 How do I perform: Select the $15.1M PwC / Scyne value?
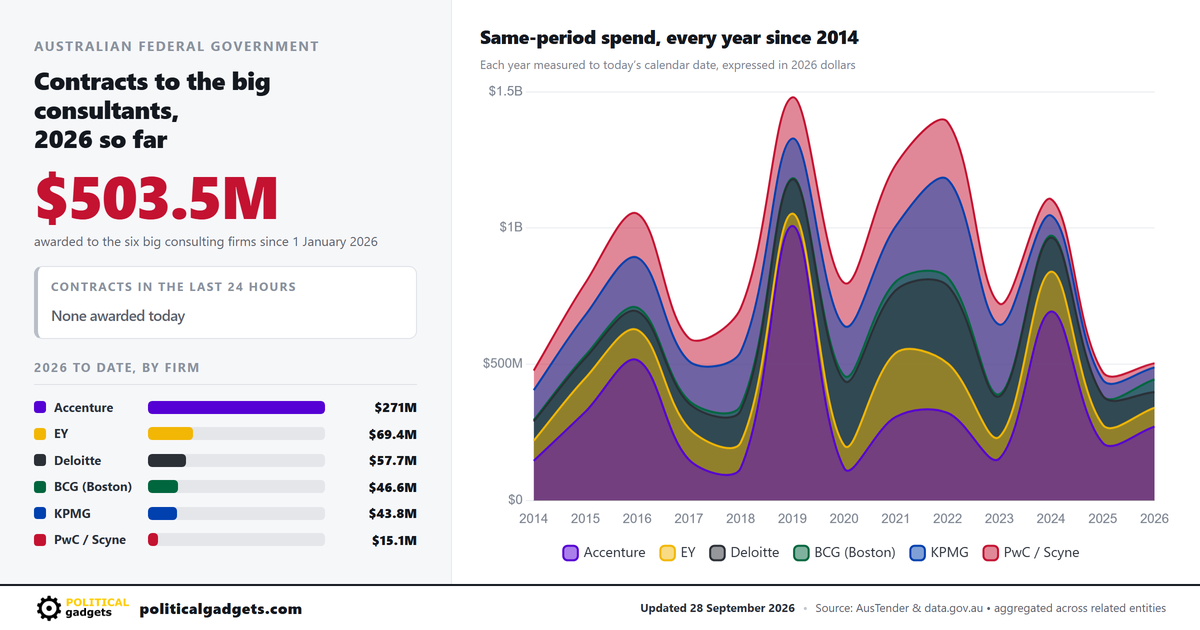[394, 540]
